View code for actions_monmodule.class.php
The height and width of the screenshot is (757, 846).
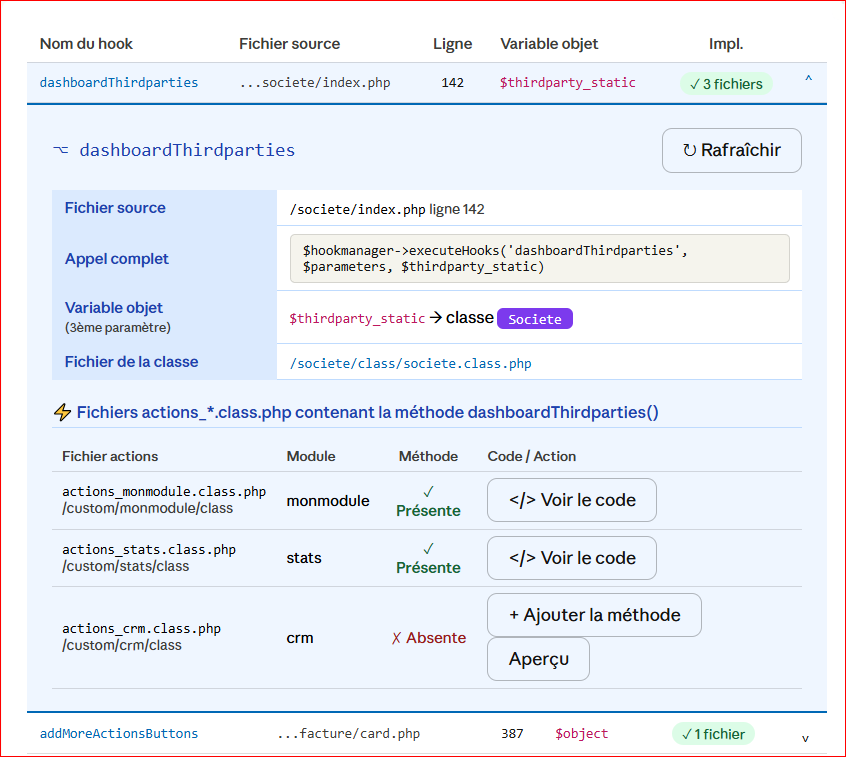point(571,500)
